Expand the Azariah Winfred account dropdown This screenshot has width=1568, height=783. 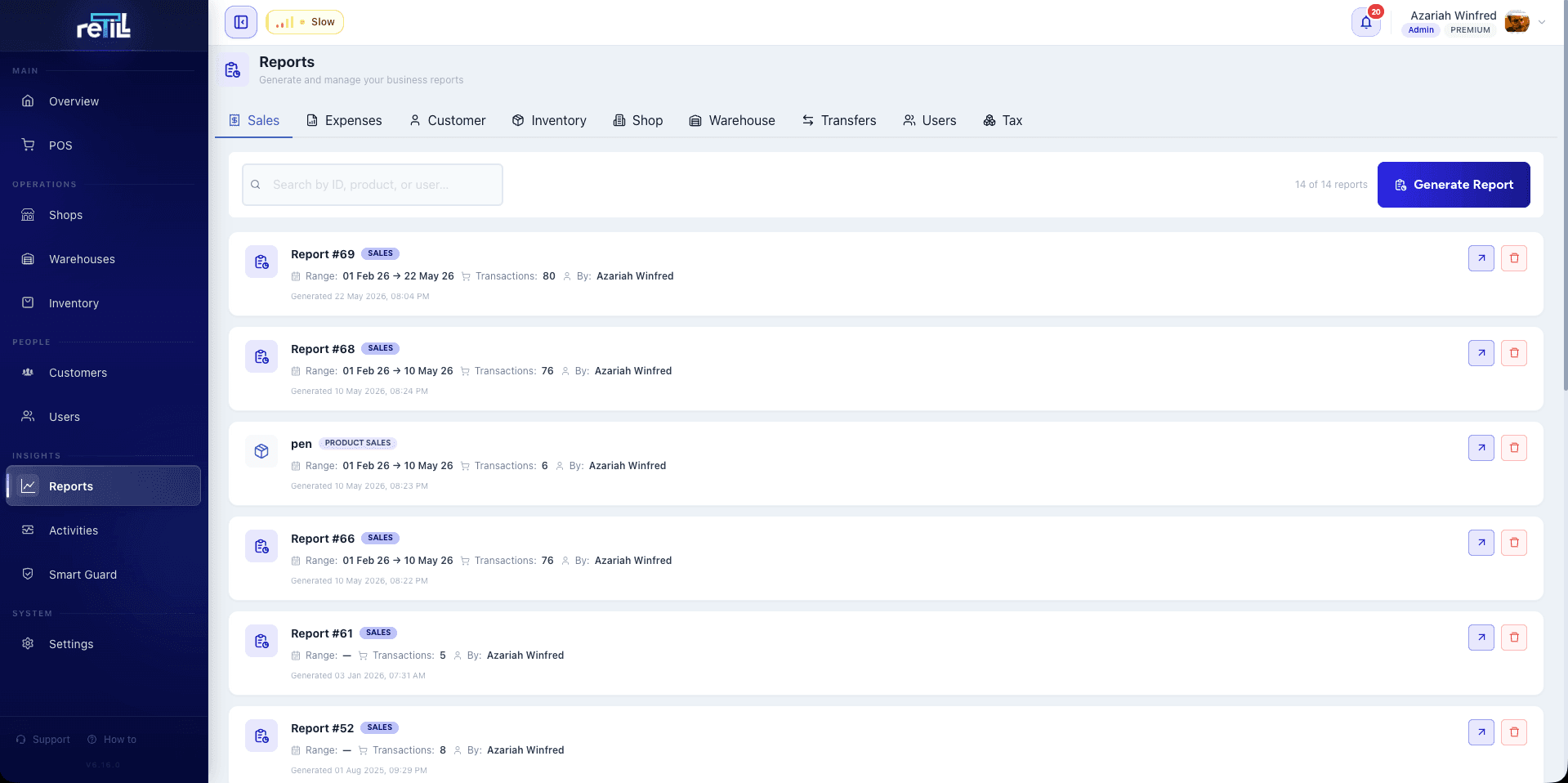[1542, 22]
